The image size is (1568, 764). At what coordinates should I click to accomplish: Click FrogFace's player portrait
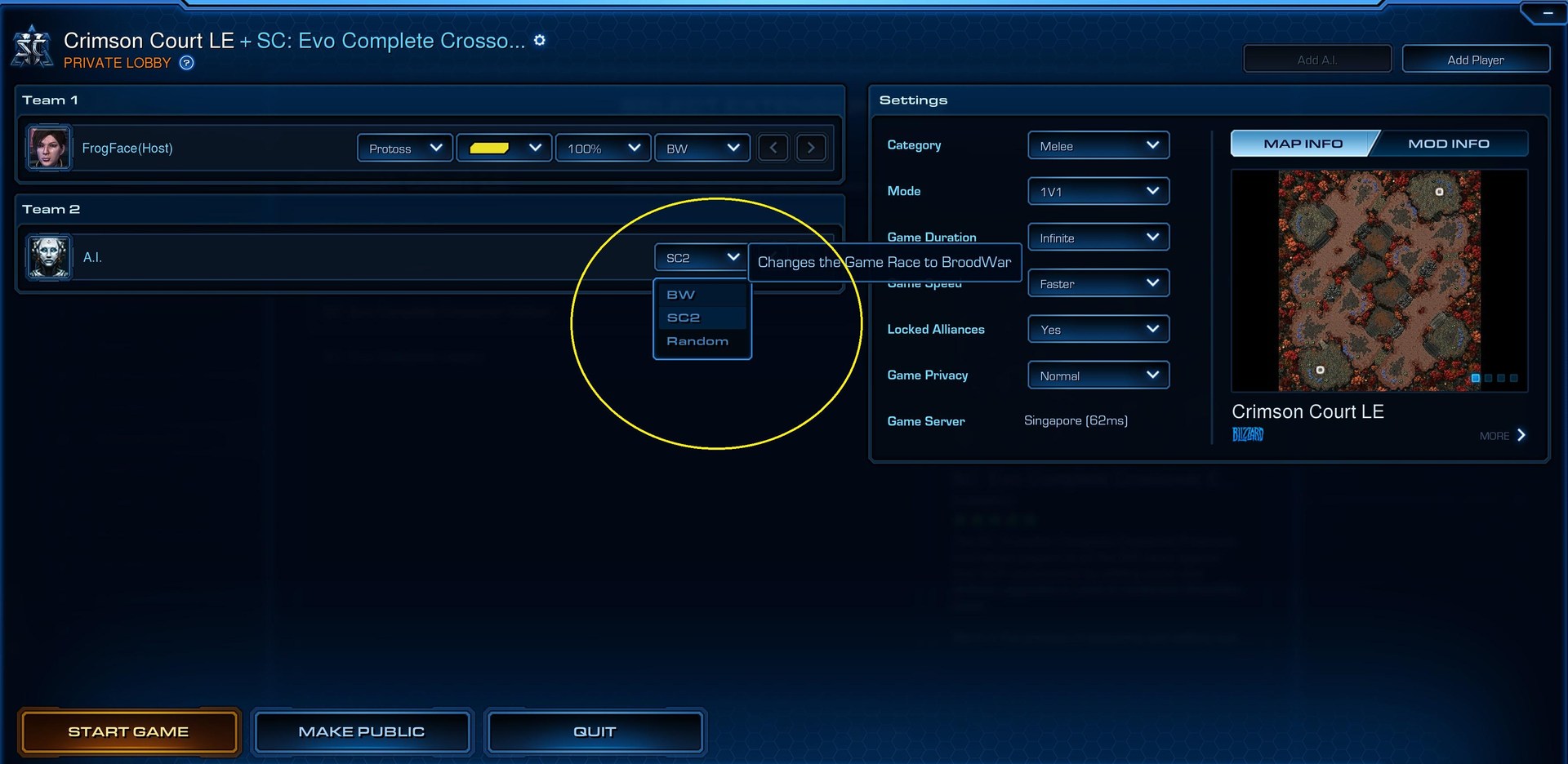[49, 148]
